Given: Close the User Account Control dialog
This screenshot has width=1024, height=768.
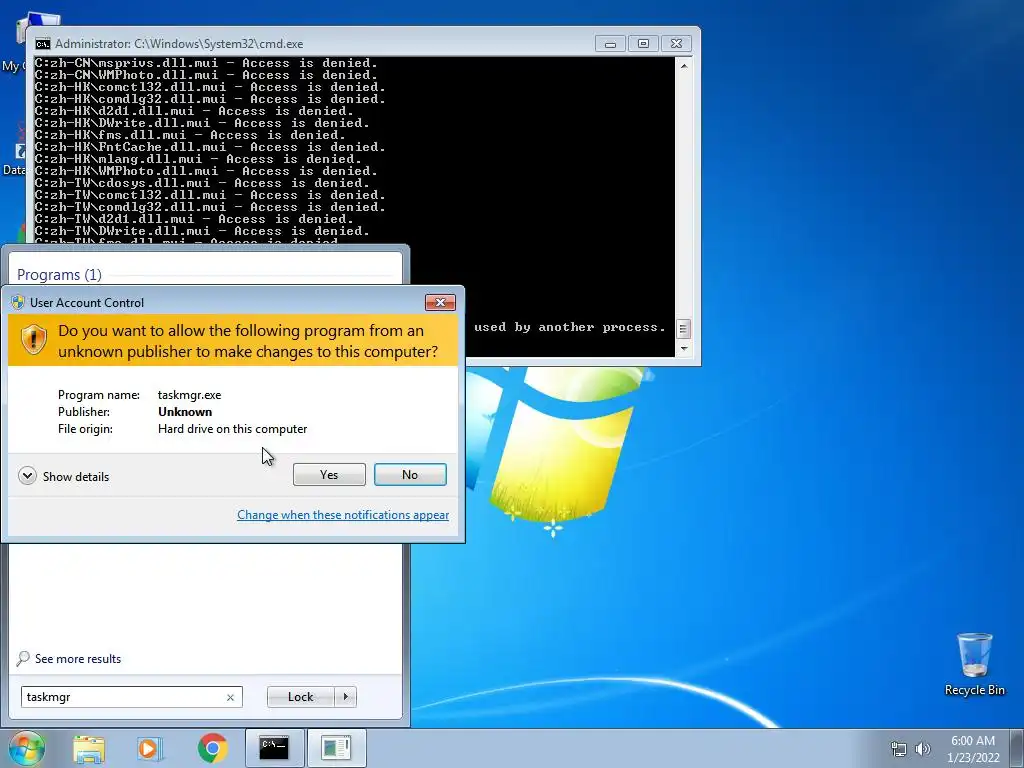Looking at the screenshot, I should 440,302.
